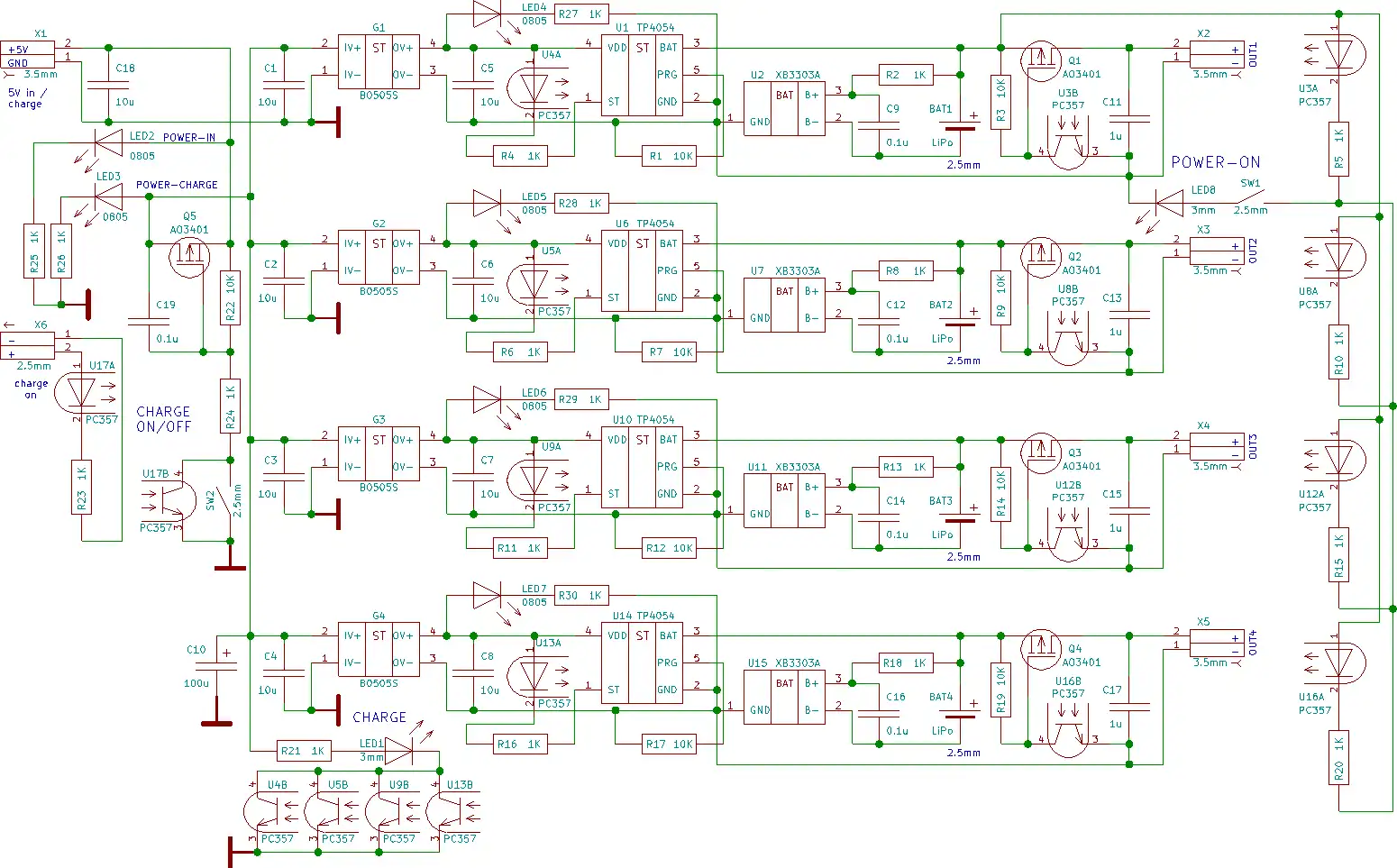Select the LED3 POWER-CHARGE diode symbol
This screenshot has width=1397, height=868.
[108, 196]
